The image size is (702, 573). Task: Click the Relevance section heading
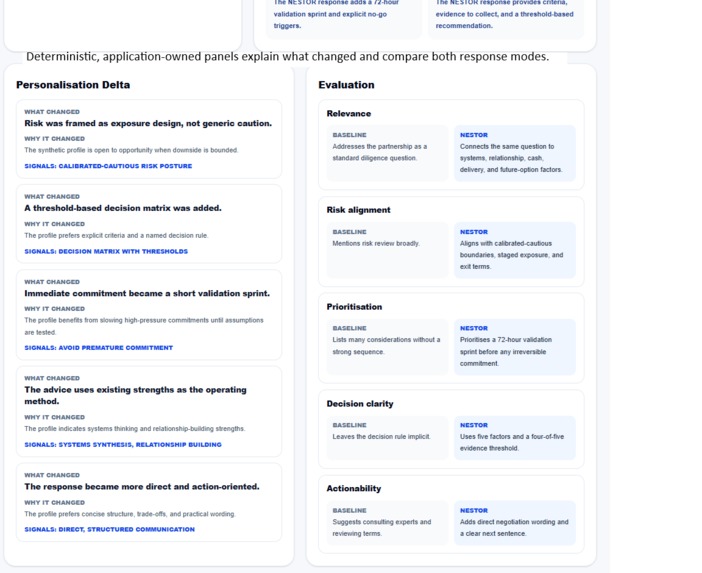[x=349, y=114]
